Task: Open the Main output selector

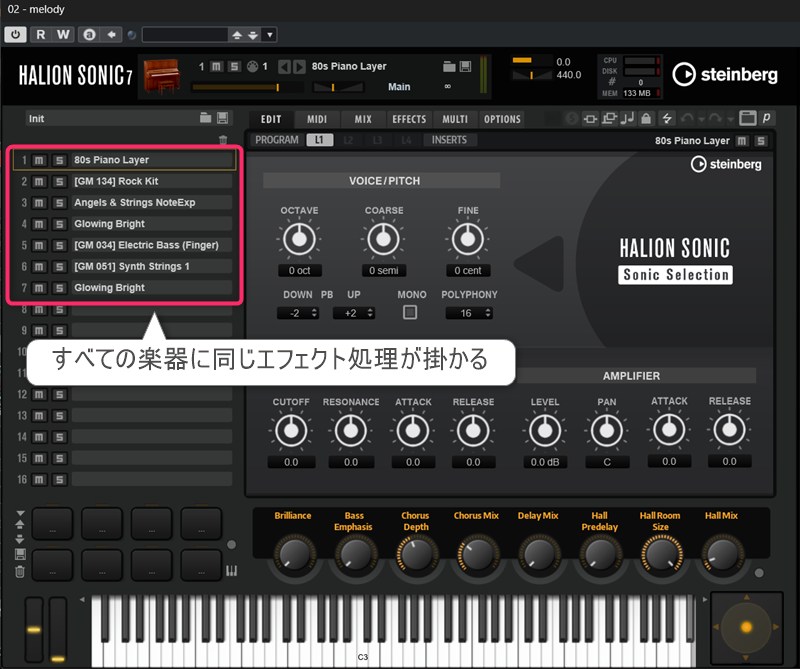Action: (x=398, y=87)
